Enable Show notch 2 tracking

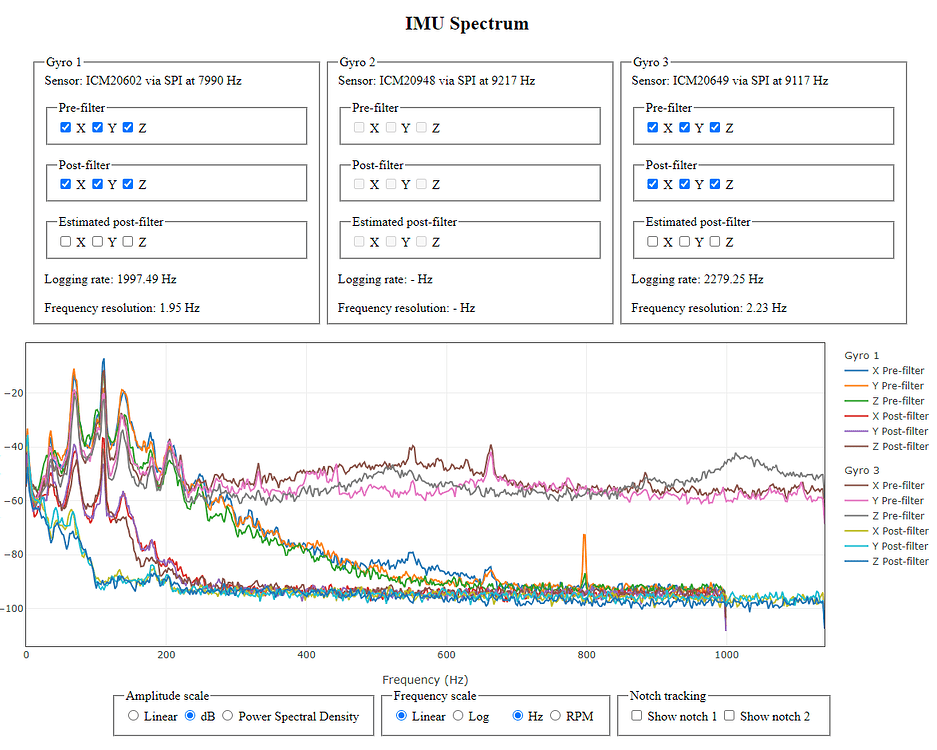727,716
